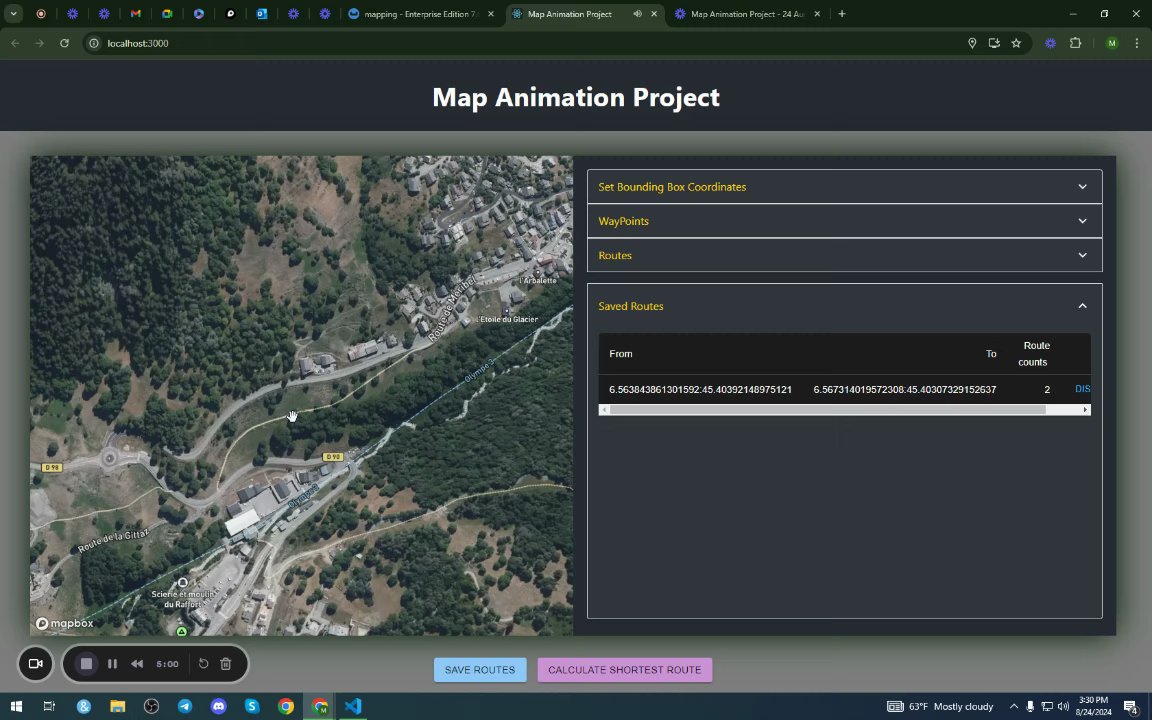Click the saved routes table horizontal scrollbar
1152x720 pixels.
[827, 410]
